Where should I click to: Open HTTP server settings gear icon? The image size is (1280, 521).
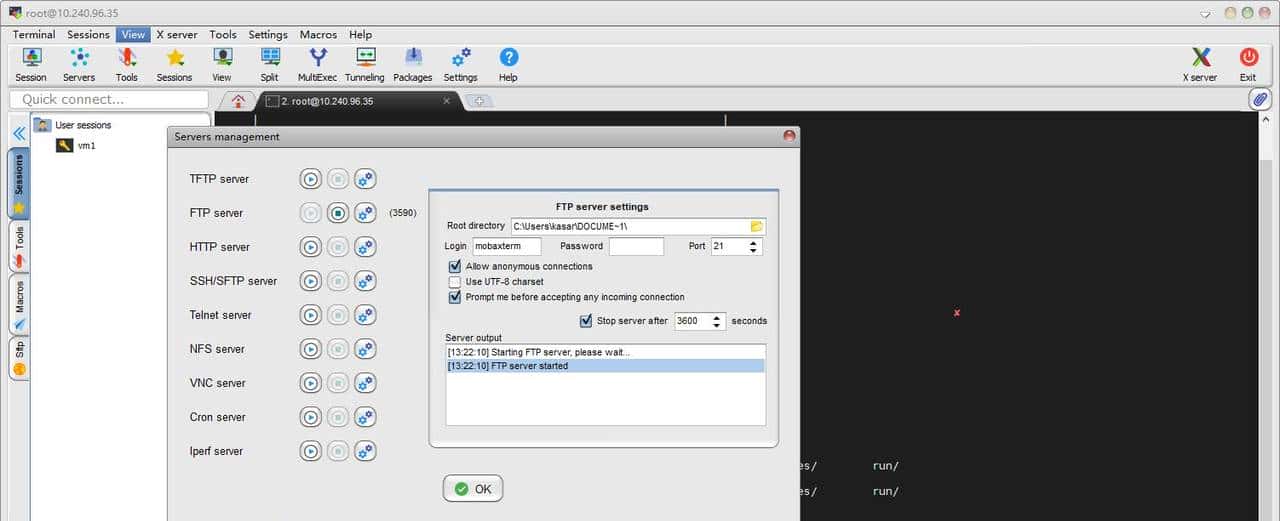(x=365, y=247)
